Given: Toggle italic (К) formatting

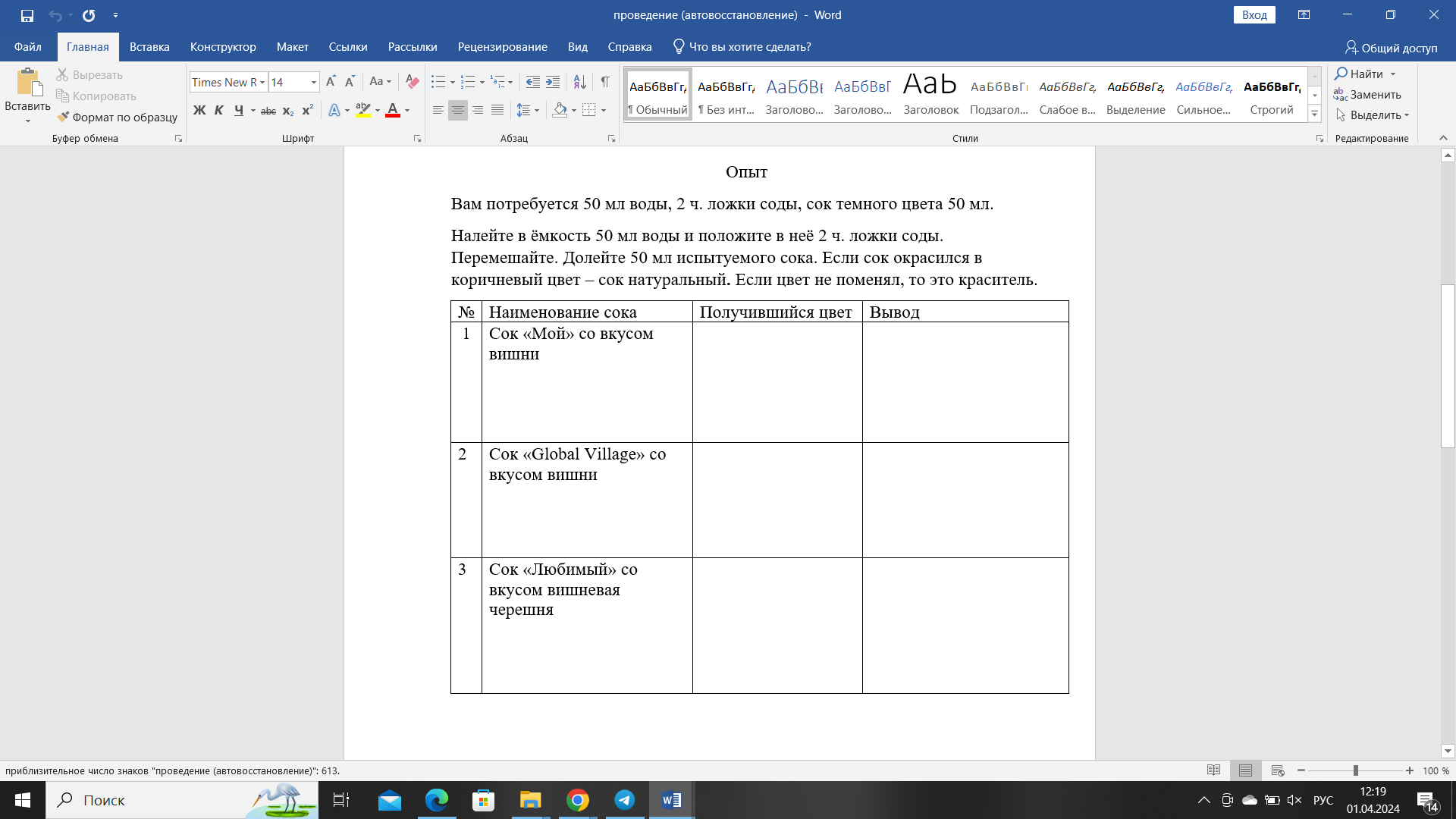Looking at the screenshot, I should pyautogui.click(x=219, y=111).
